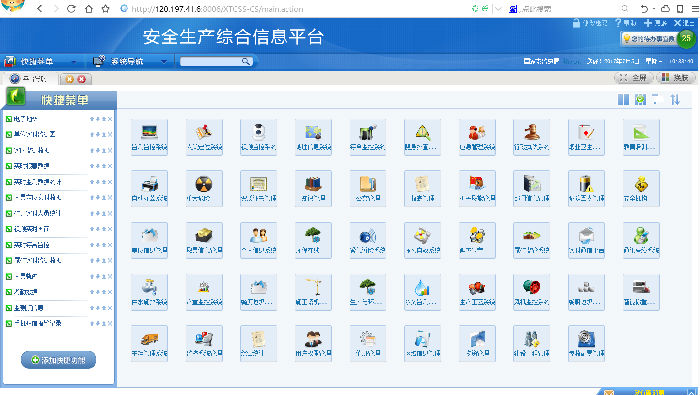Screen dimensions: 700x395
Task: Open the Chinese flag icon tile
Action: [477, 188]
